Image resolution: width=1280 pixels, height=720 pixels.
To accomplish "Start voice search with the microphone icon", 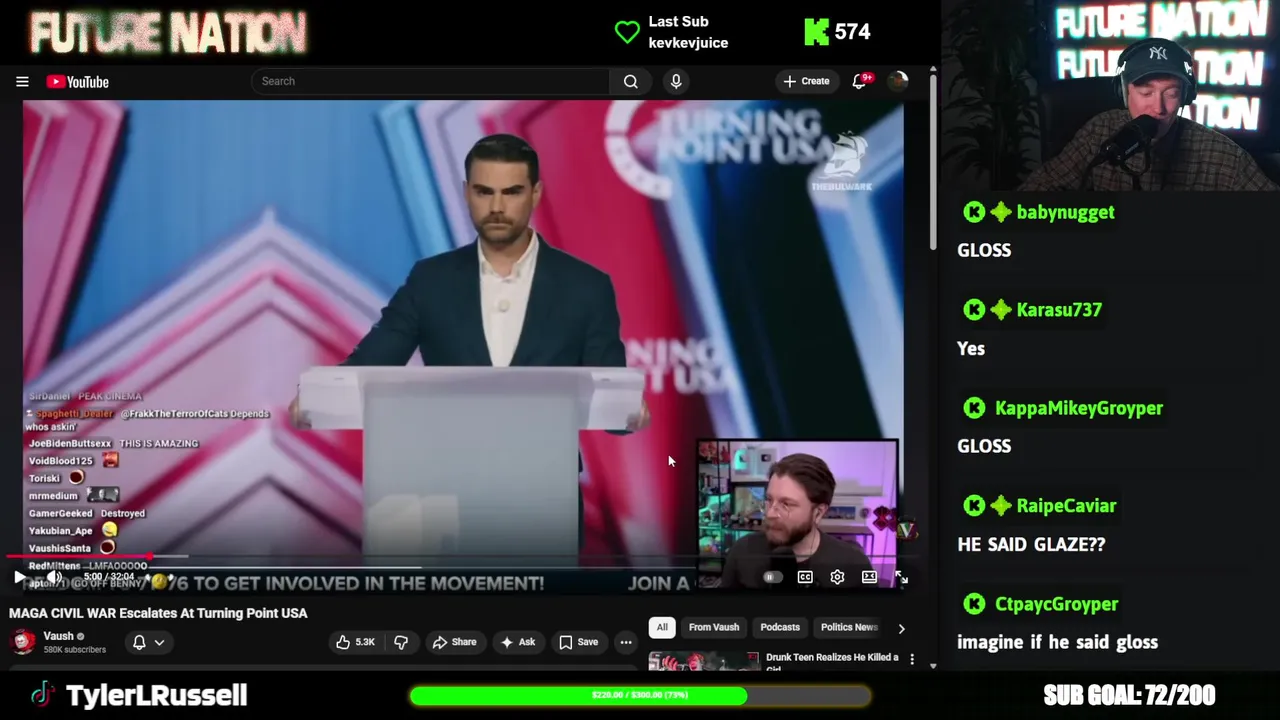I will (x=676, y=82).
